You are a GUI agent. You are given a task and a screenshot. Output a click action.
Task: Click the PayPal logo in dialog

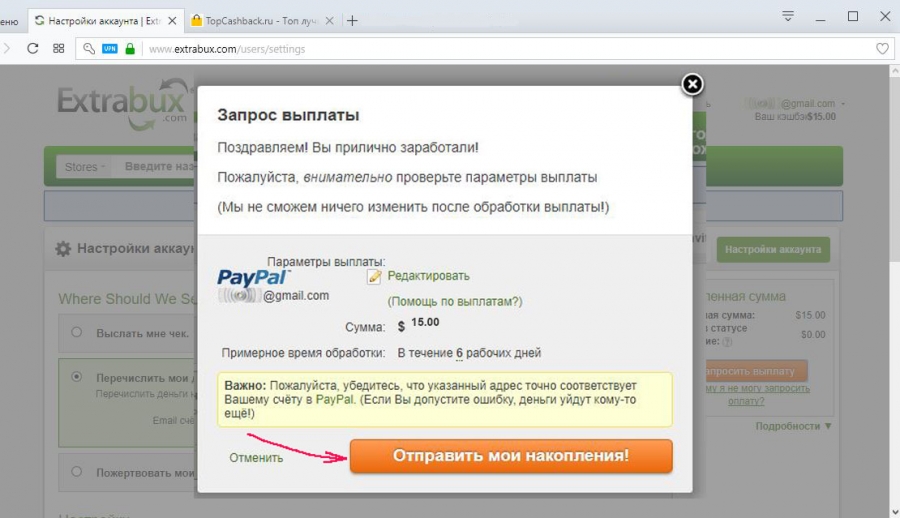[253, 277]
